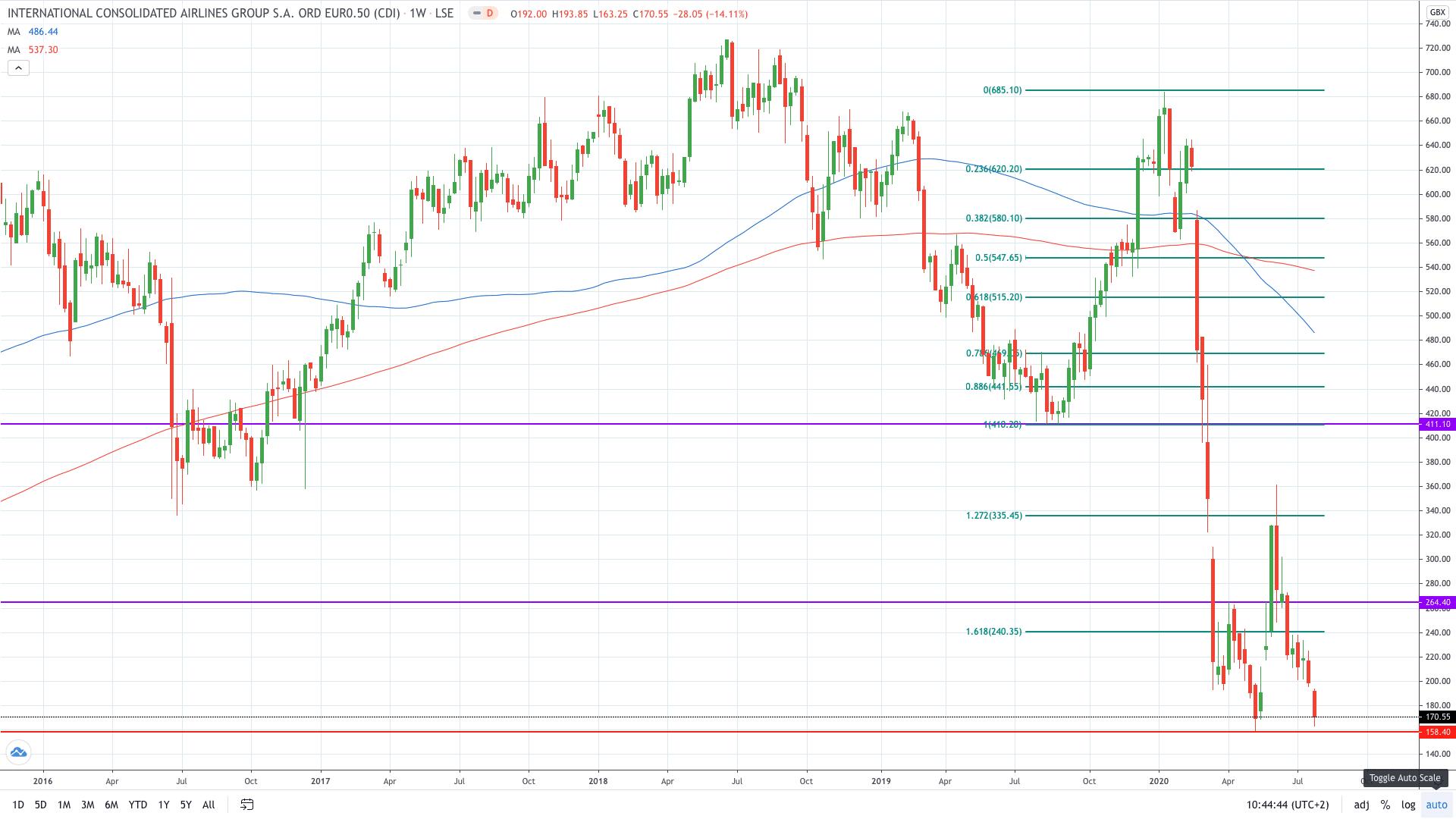The width and height of the screenshot is (1456, 819).
Task: Open timezone menu showing 10:44:44 (UTC+2)
Action: point(1288,805)
